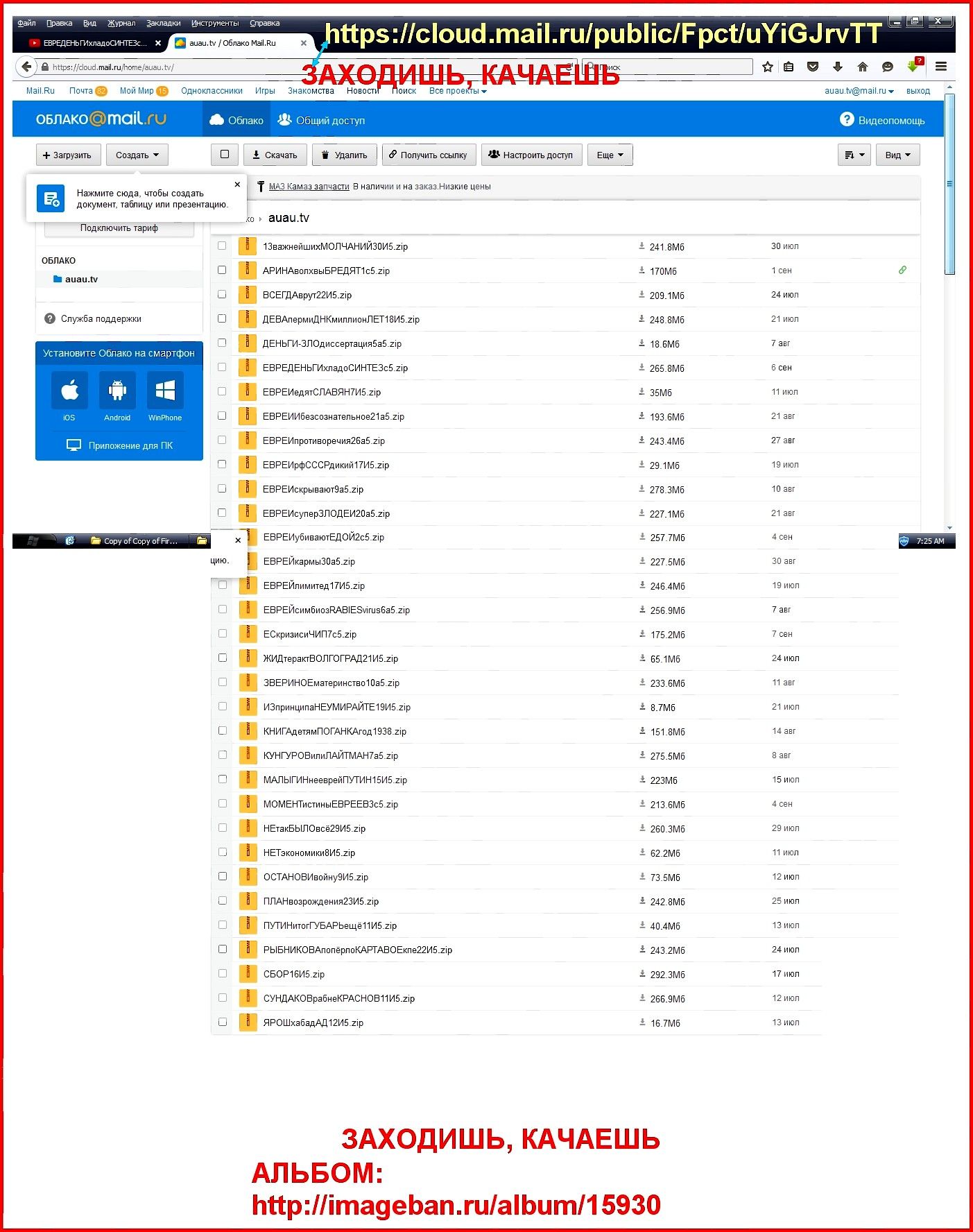Click the shared link icon for АРИНАволхвыБРЕДЯТ1с5.zip
973x1232 pixels.
pos(902,270)
